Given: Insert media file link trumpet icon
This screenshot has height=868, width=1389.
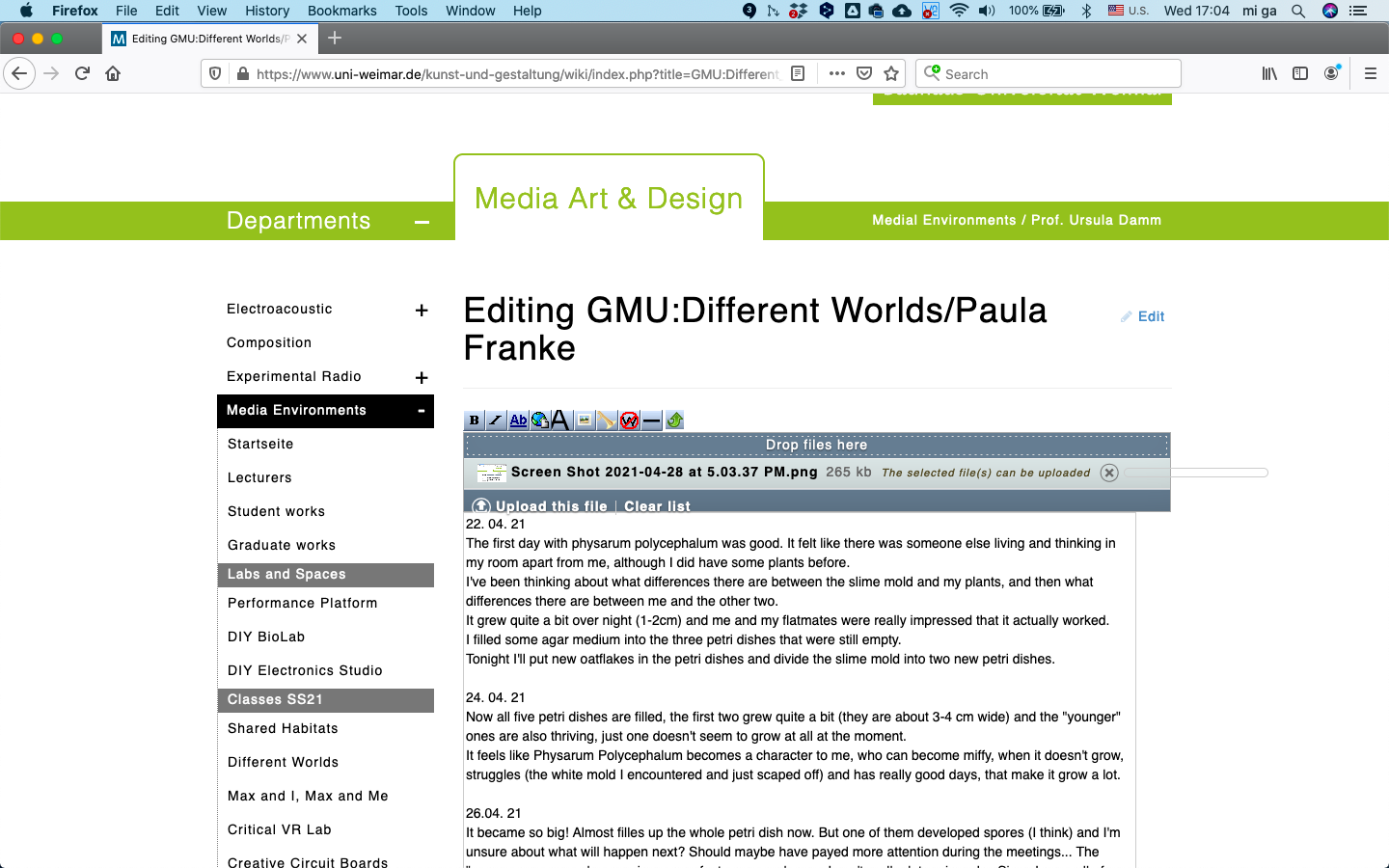Looking at the screenshot, I should coord(607,420).
